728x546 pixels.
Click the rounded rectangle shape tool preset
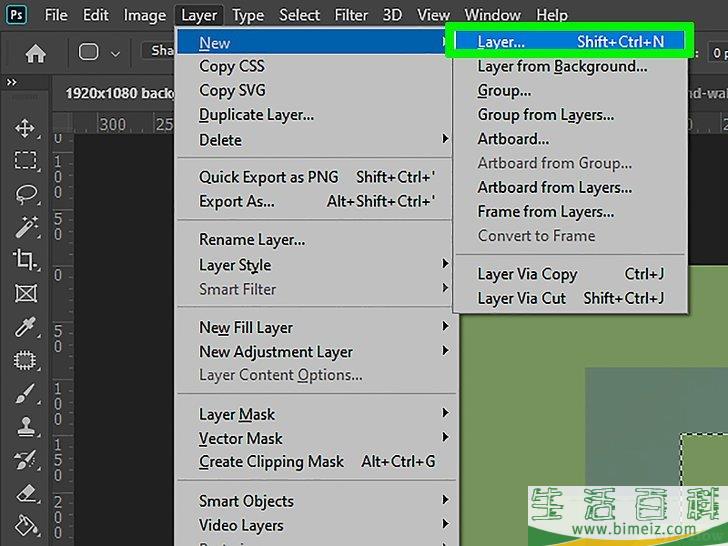88,52
